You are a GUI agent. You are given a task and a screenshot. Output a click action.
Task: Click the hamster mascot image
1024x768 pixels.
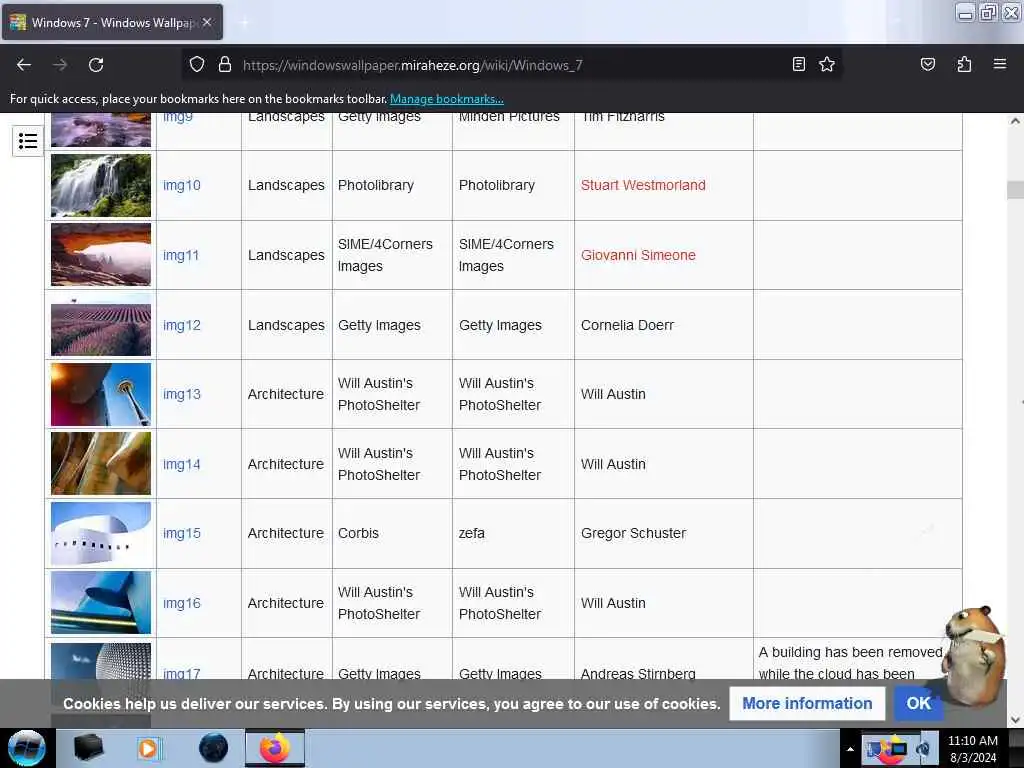pyautogui.click(x=973, y=655)
